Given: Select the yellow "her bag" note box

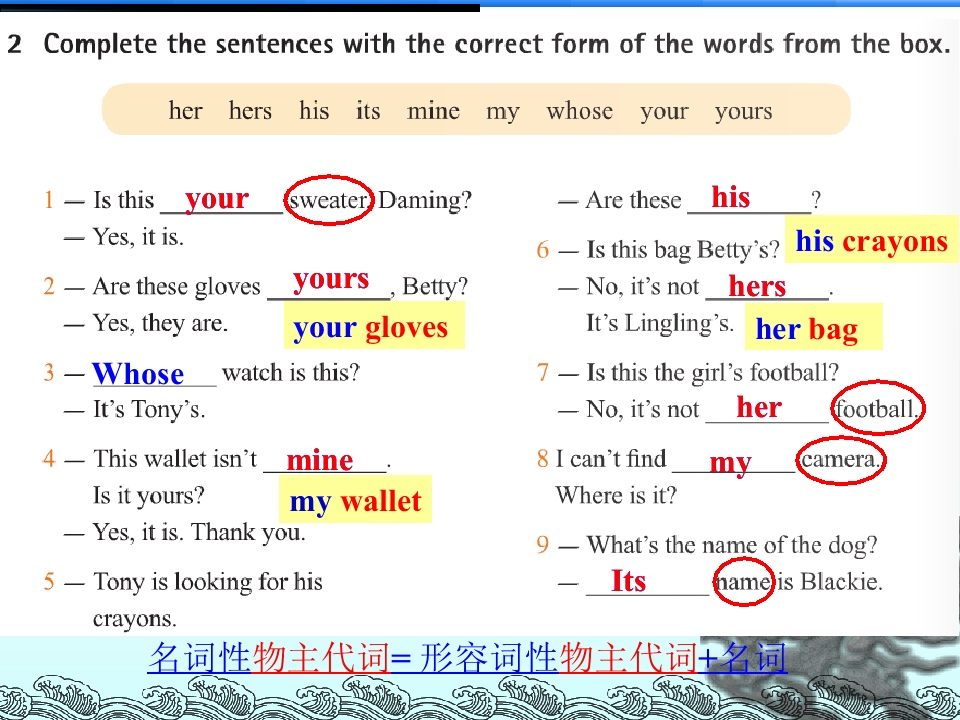Looking at the screenshot, I should click(x=806, y=328).
